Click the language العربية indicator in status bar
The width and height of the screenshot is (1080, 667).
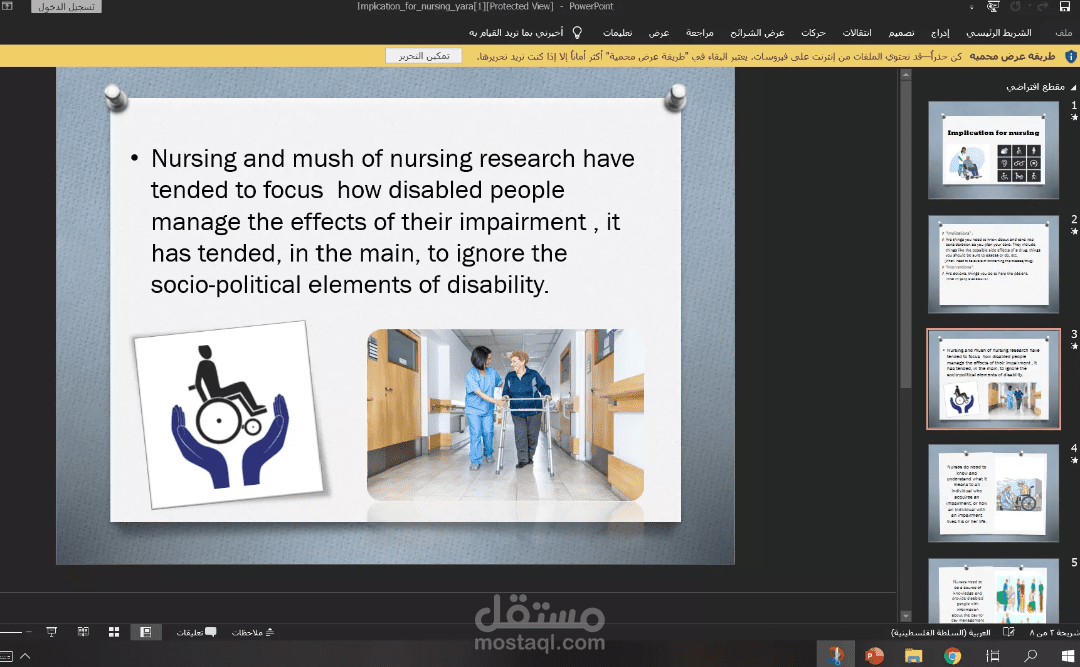(x=940, y=632)
